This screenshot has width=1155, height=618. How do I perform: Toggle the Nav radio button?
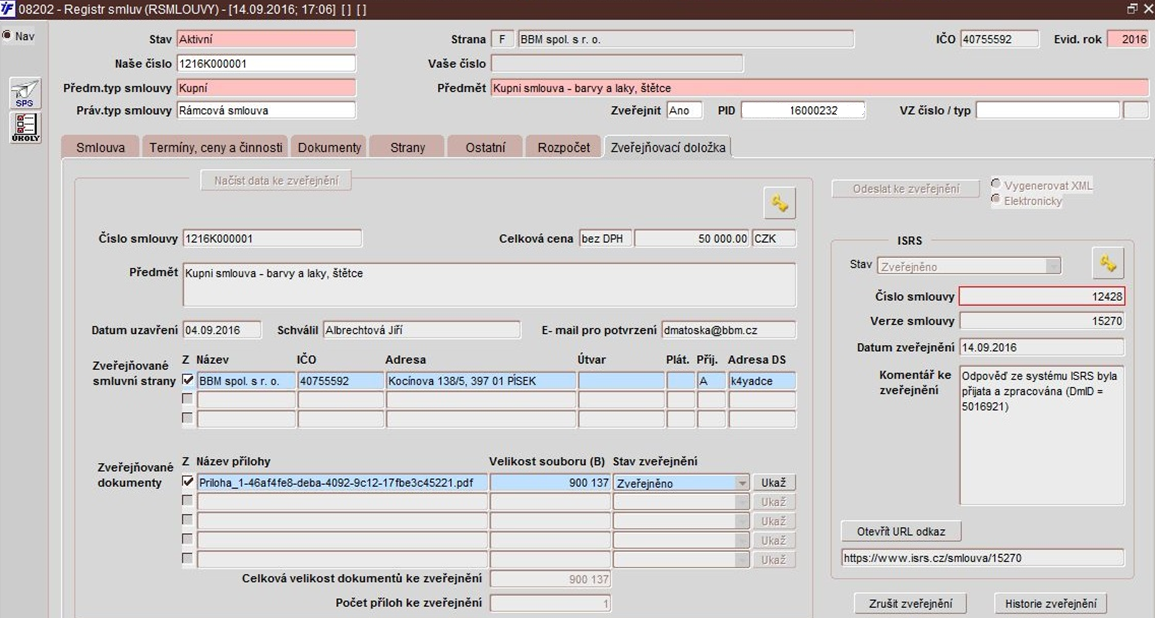7,36
